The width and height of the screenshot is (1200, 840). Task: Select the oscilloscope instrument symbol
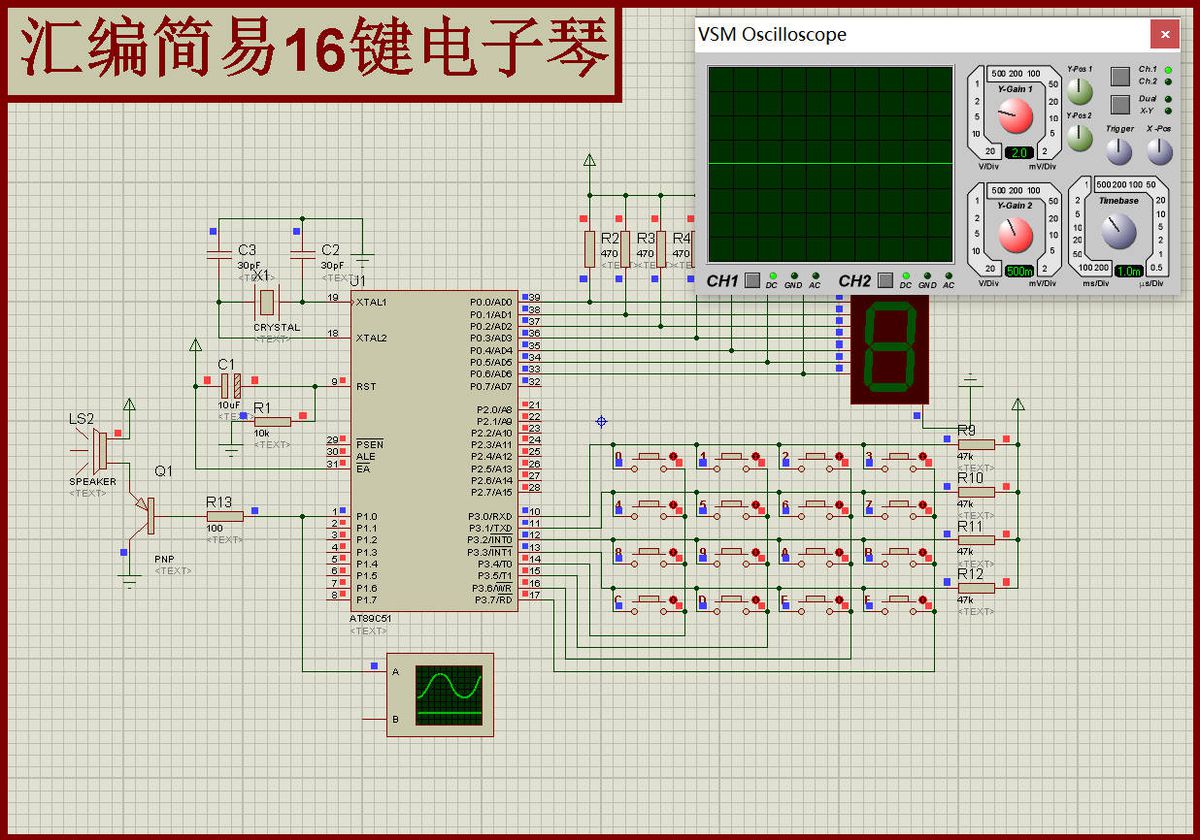click(440, 695)
